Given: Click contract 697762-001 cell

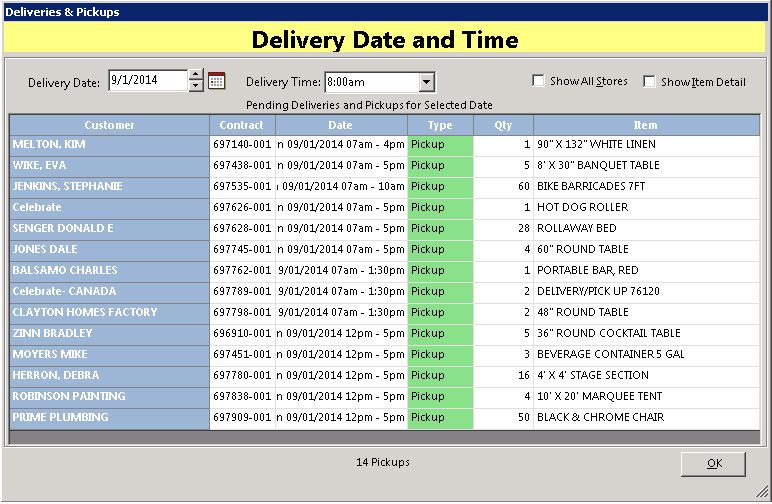Looking at the screenshot, I should pos(242,270).
